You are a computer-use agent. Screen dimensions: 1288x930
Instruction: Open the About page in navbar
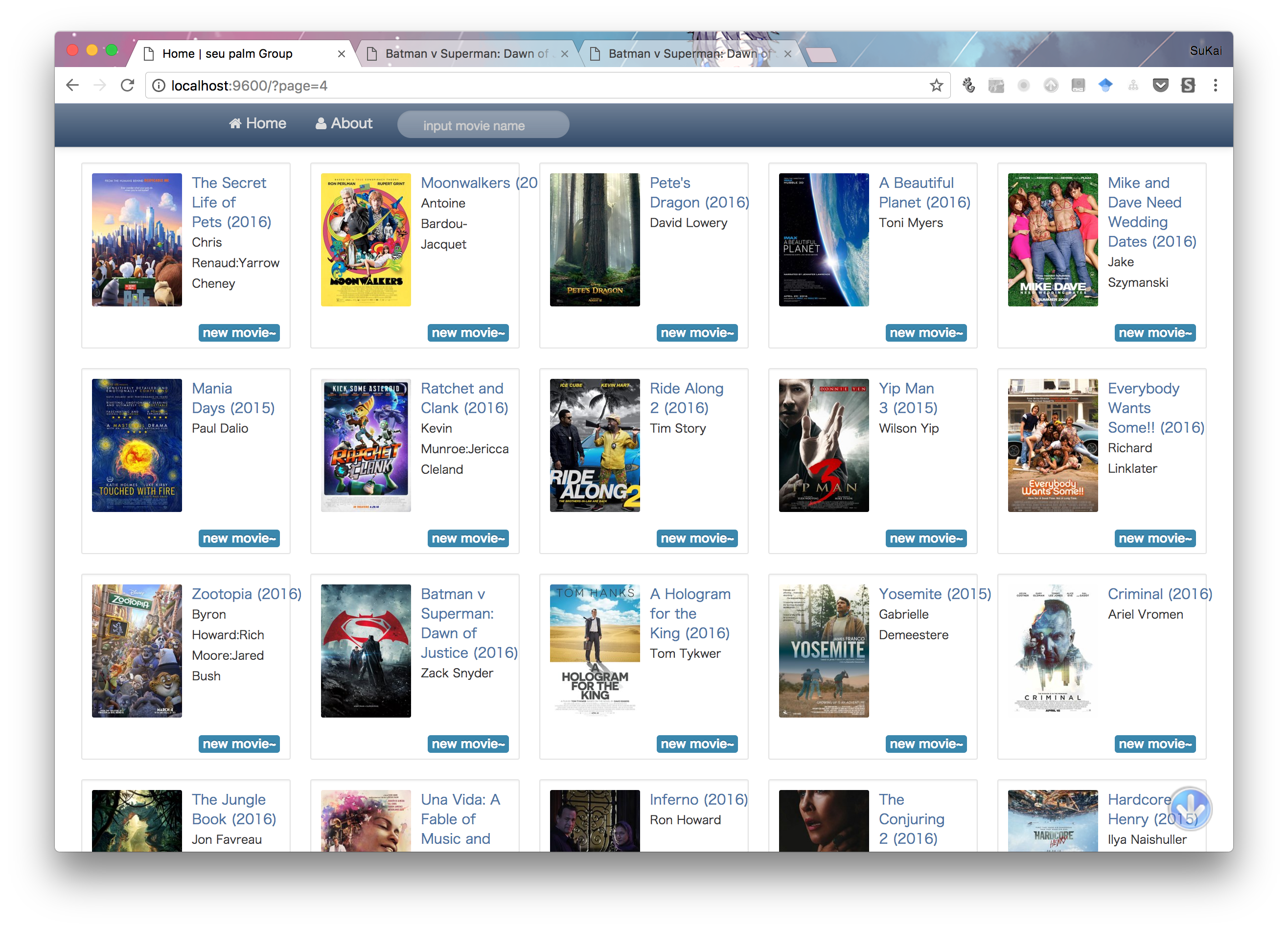coord(344,123)
